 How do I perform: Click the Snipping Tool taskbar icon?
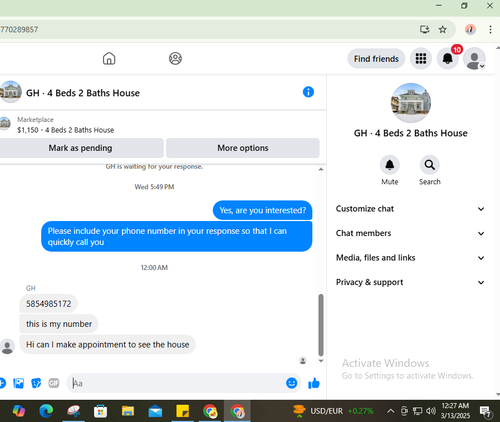[73, 411]
